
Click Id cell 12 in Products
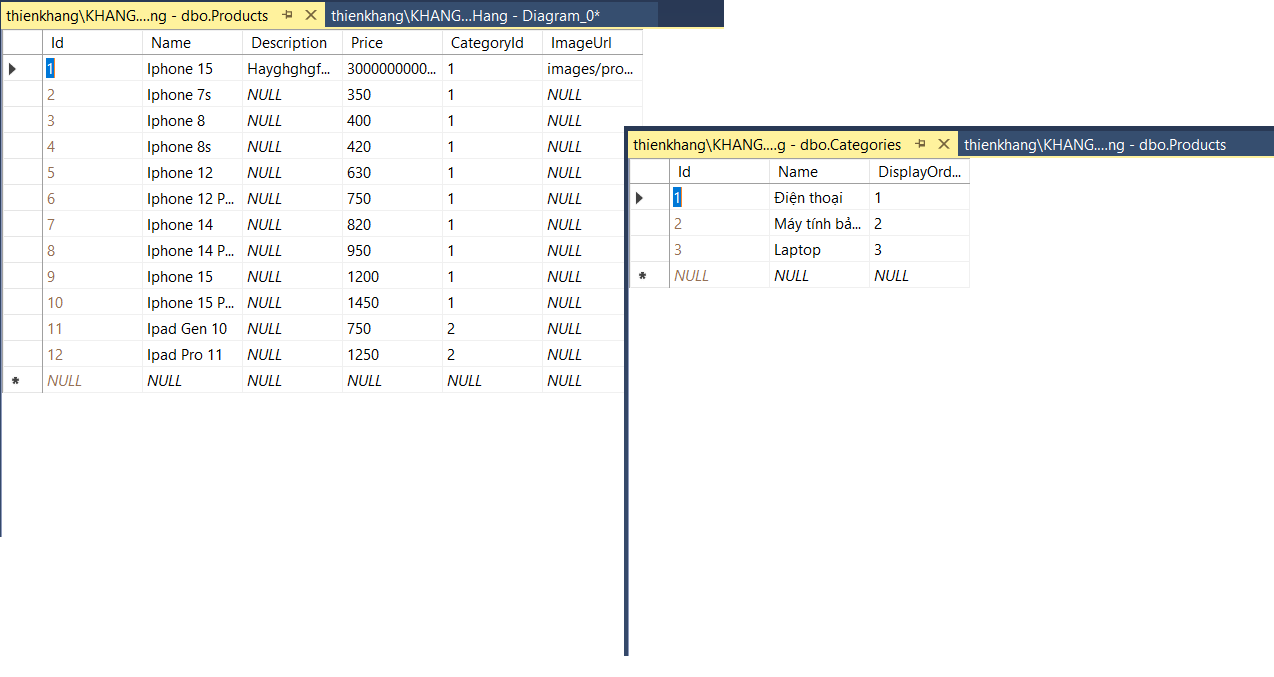click(92, 355)
